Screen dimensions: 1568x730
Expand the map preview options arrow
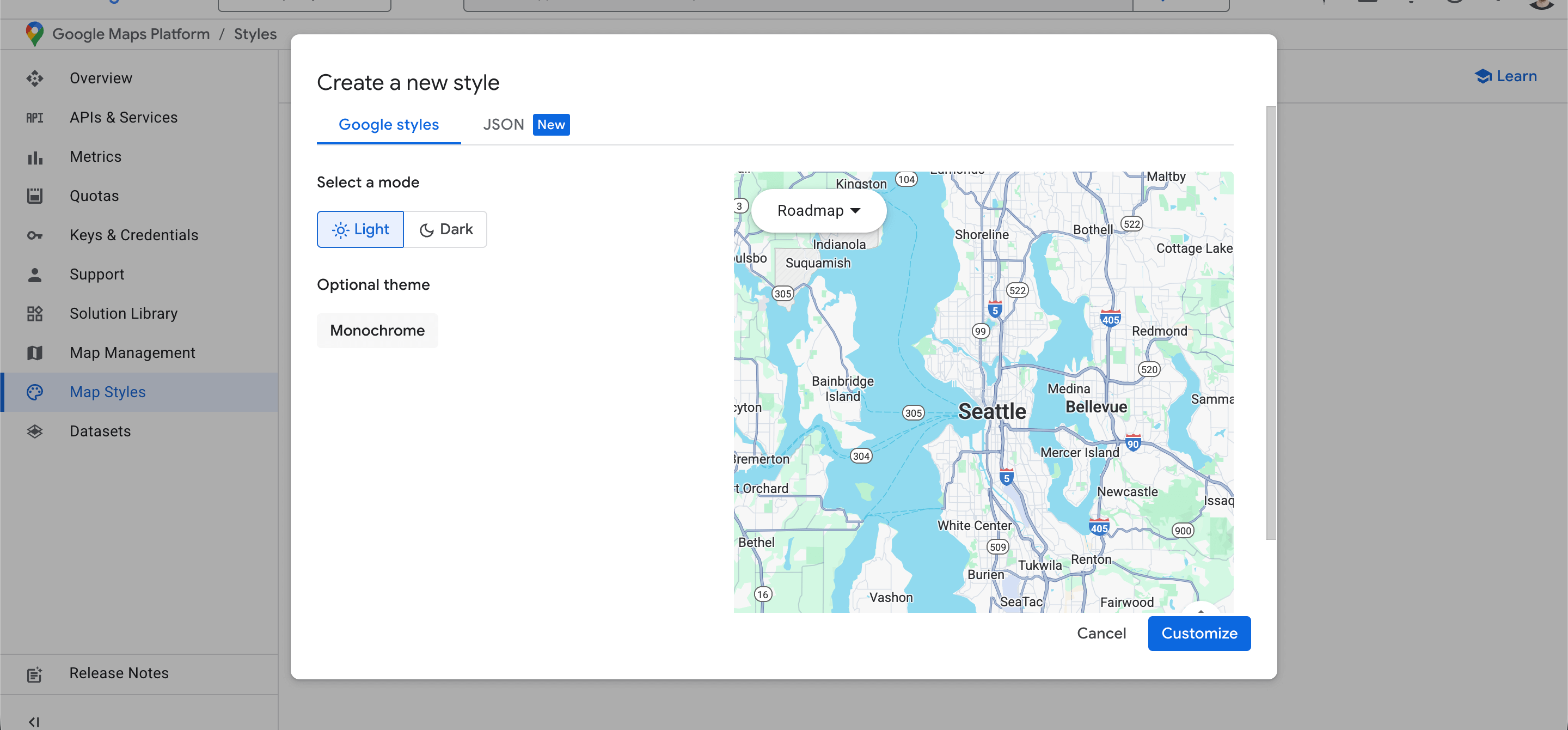(x=1202, y=612)
